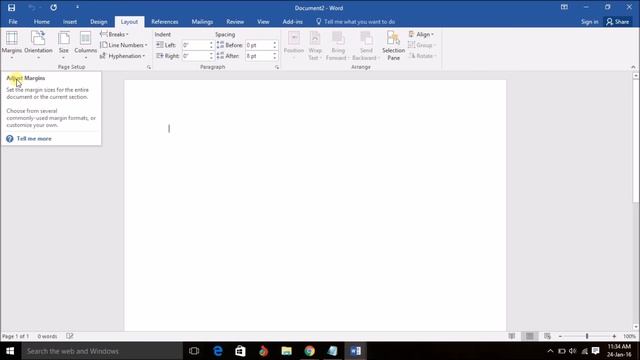This screenshot has height=360, width=640.
Task: Open the Columns menu
Action: (85, 45)
